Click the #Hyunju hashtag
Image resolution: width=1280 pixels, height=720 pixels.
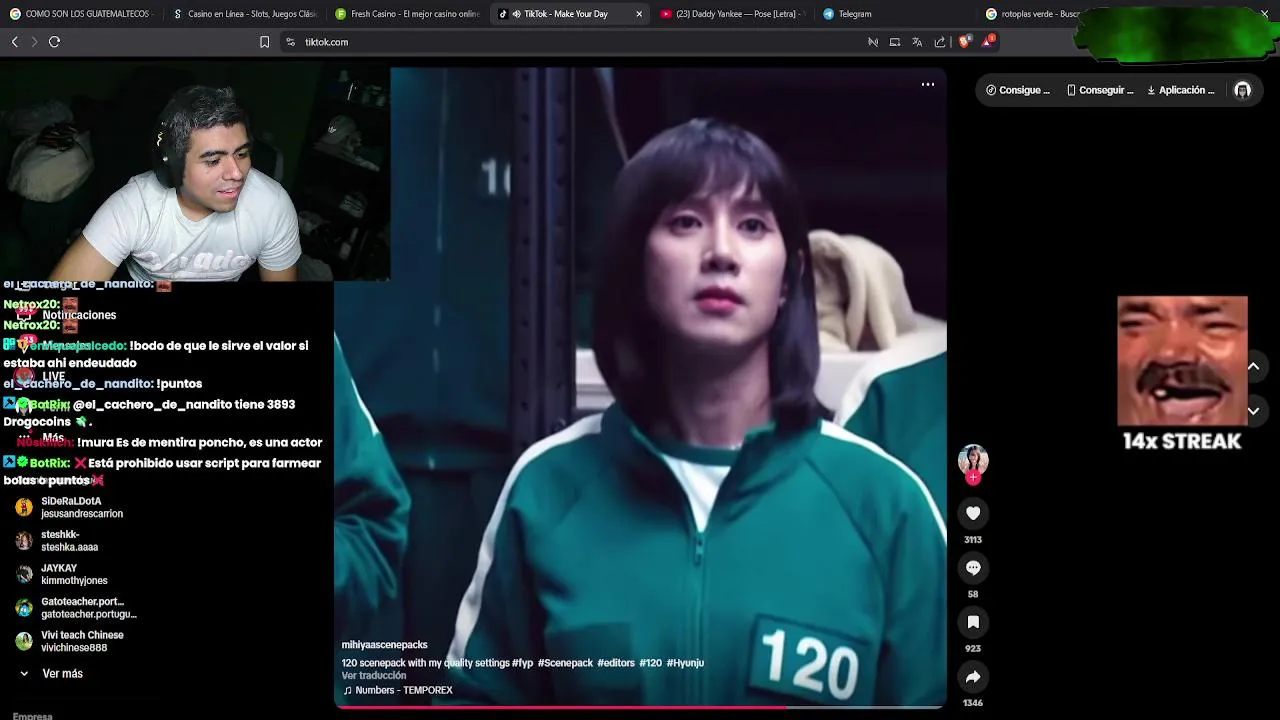685,663
